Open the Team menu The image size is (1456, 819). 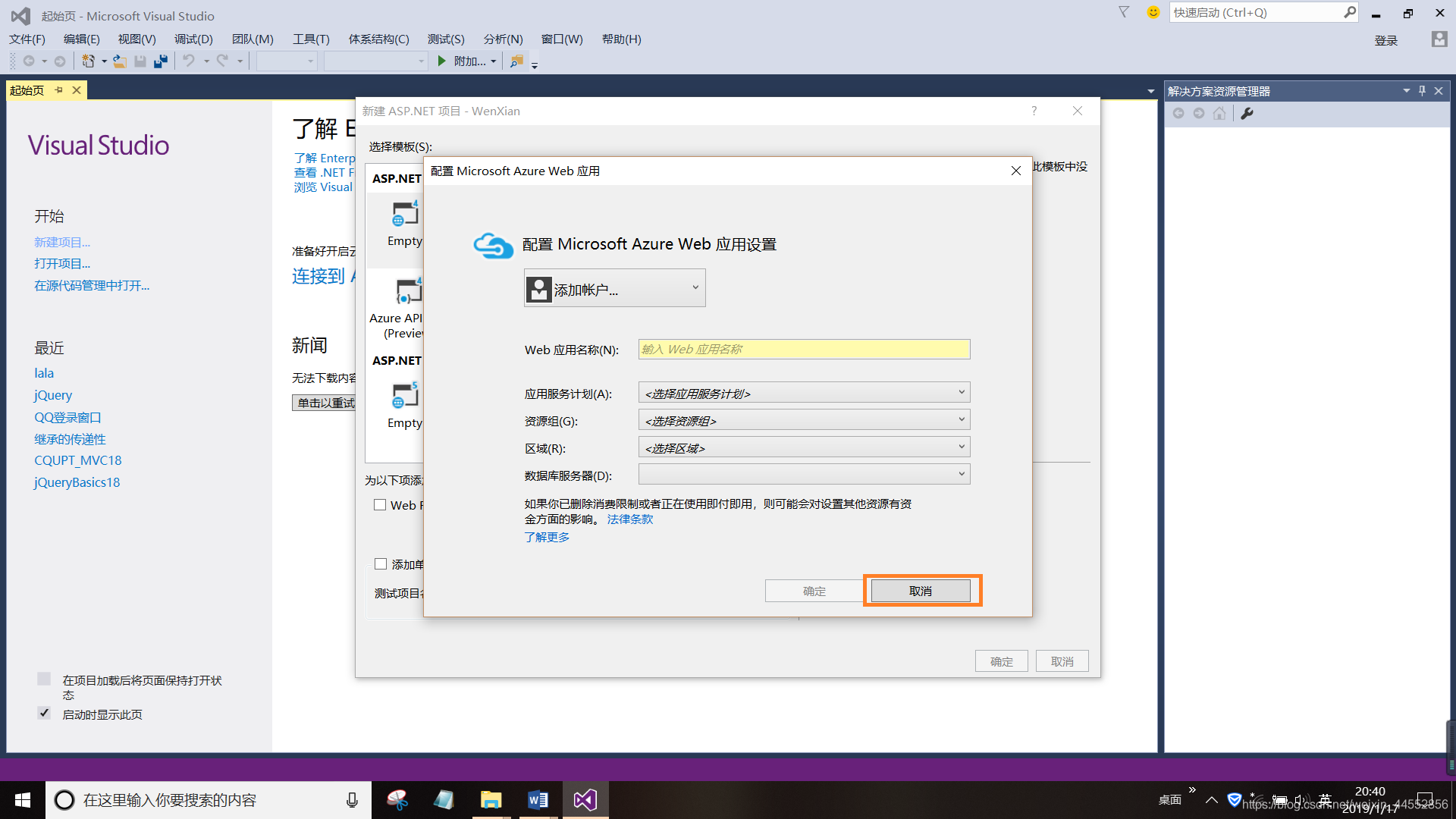pos(253,39)
